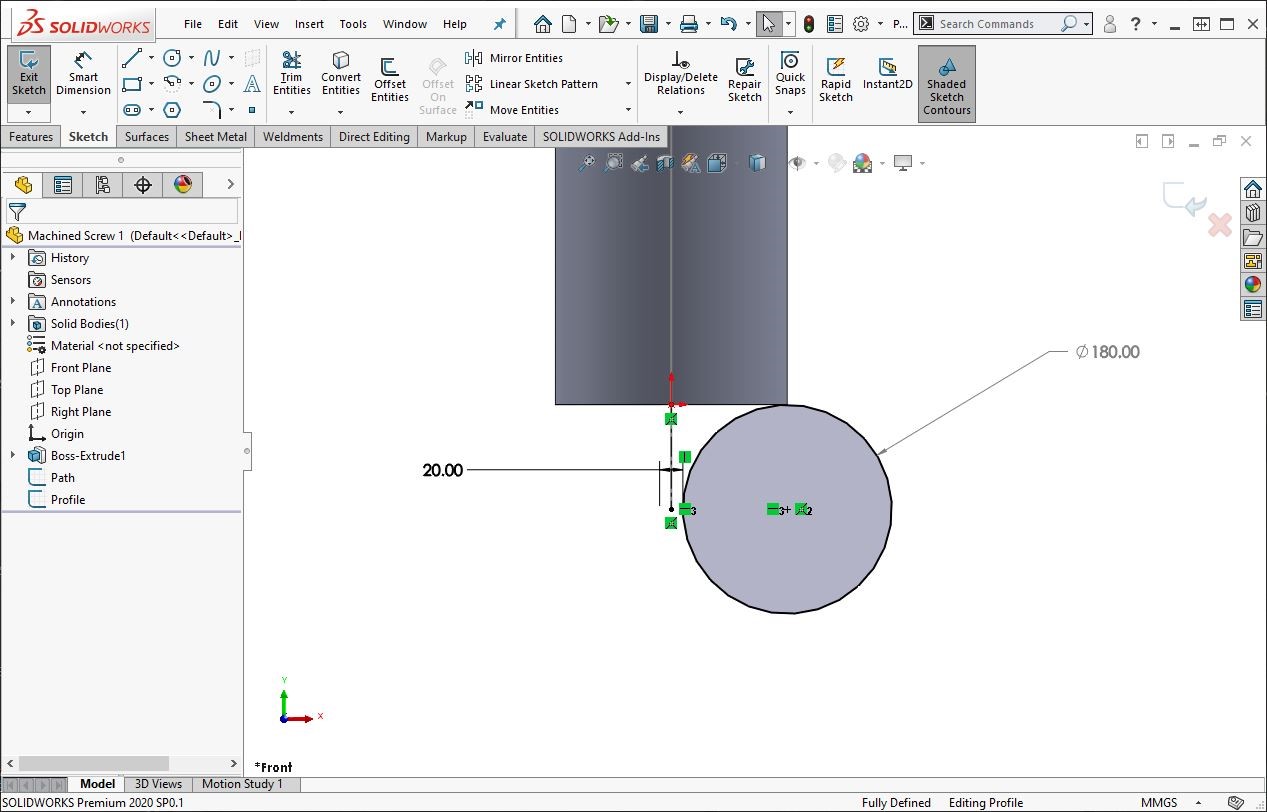Image resolution: width=1267 pixels, height=812 pixels.
Task: Select the Line sketch tool
Action: pyautogui.click(x=132, y=58)
